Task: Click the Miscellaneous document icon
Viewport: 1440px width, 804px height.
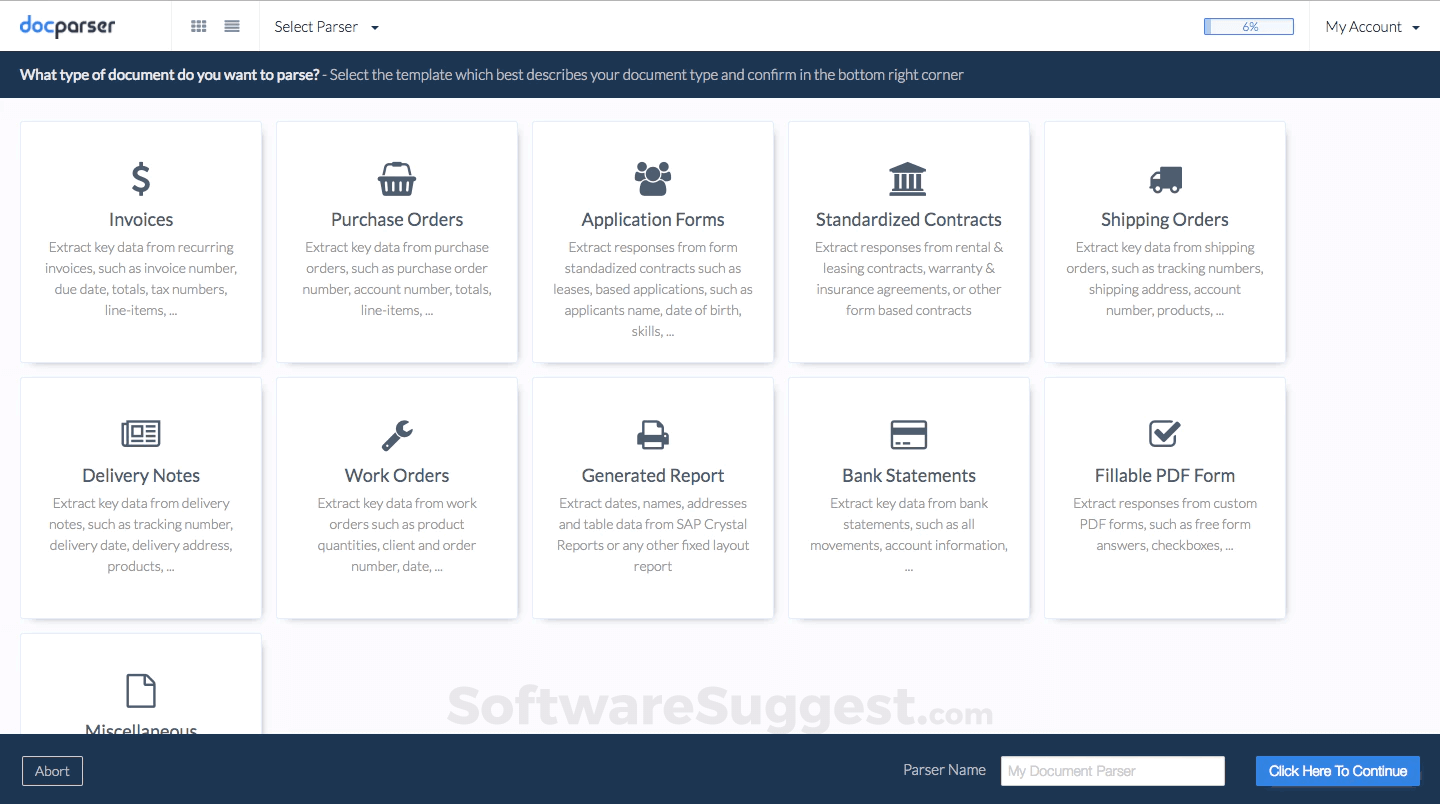Action: (140, 690)
